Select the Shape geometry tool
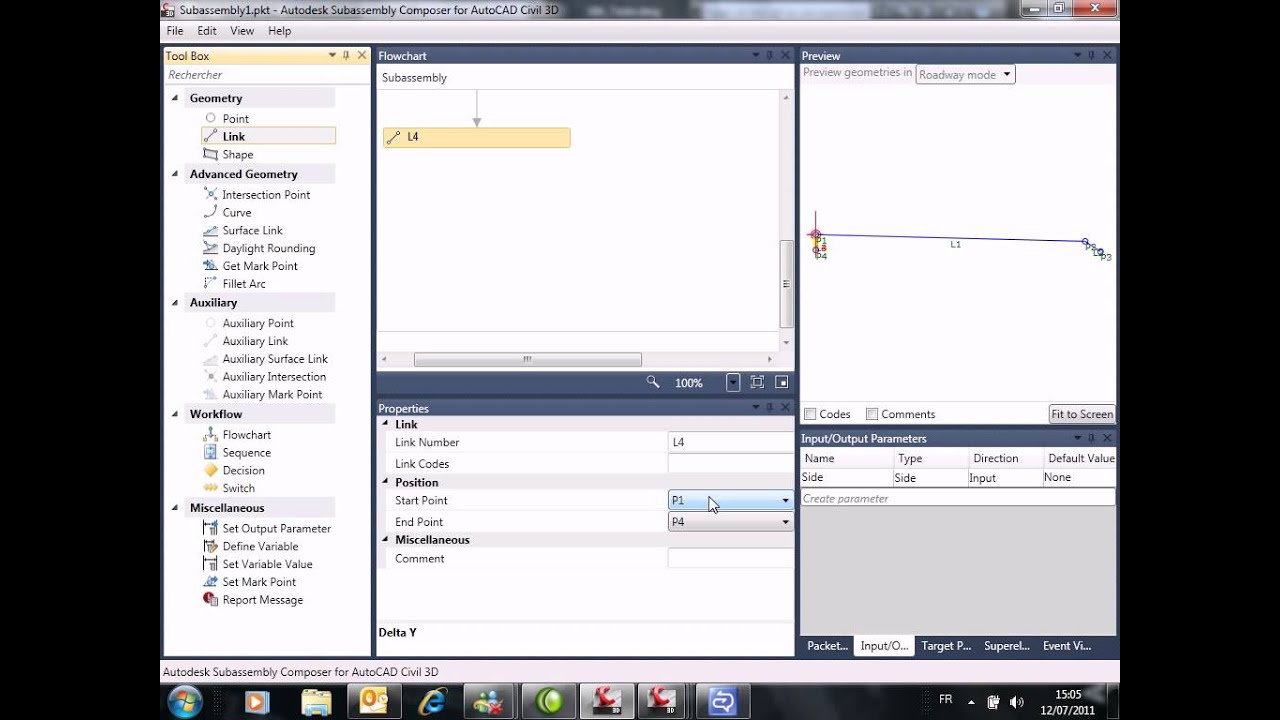Viewport: 1280px width, 720px height. 237,154
